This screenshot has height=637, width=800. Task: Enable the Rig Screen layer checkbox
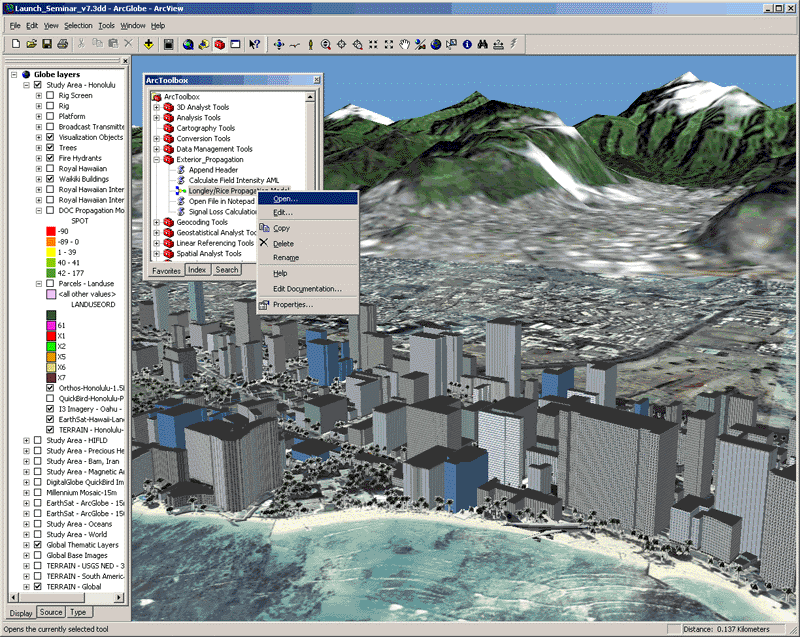click(50, 95)
